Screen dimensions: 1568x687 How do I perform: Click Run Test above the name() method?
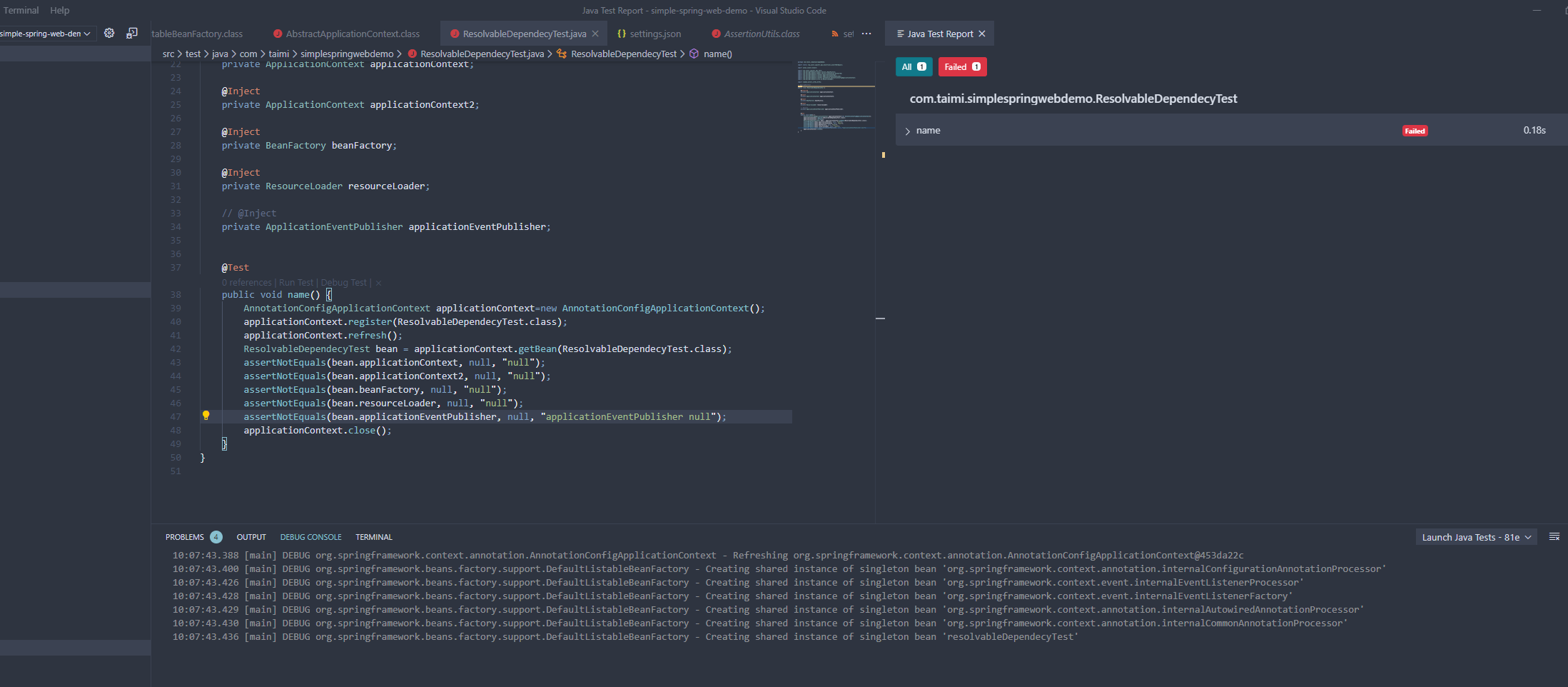pos(295,282)
